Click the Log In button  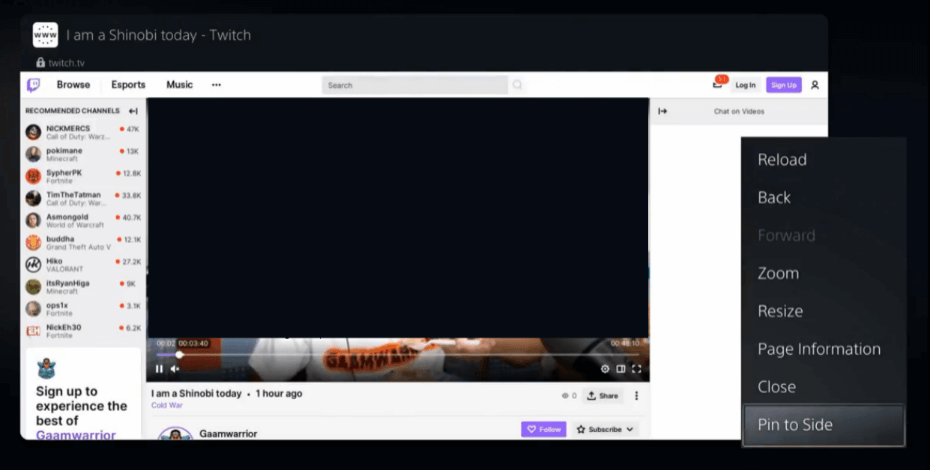746,85
